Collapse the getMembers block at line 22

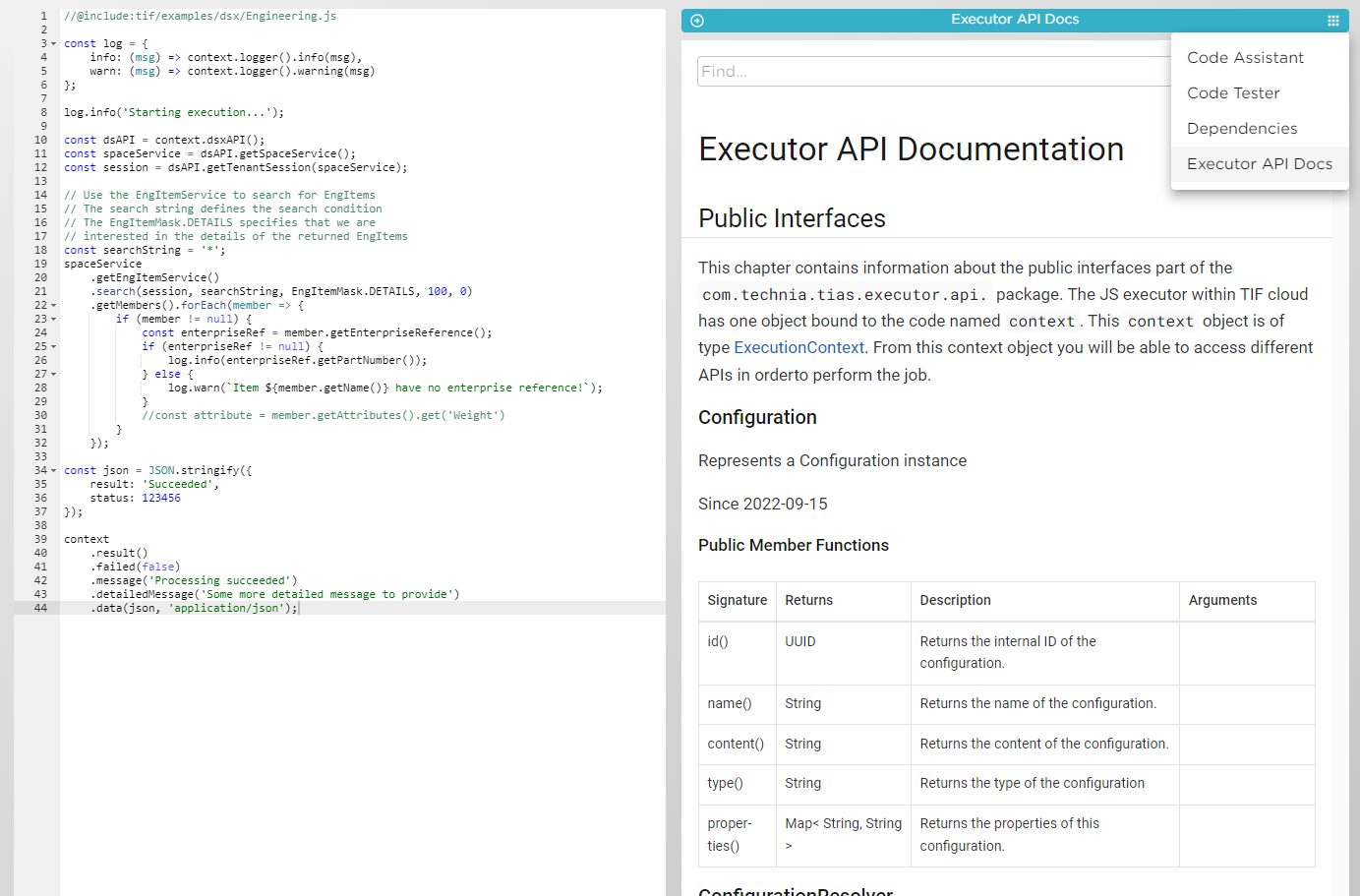(x=52, y=304)
